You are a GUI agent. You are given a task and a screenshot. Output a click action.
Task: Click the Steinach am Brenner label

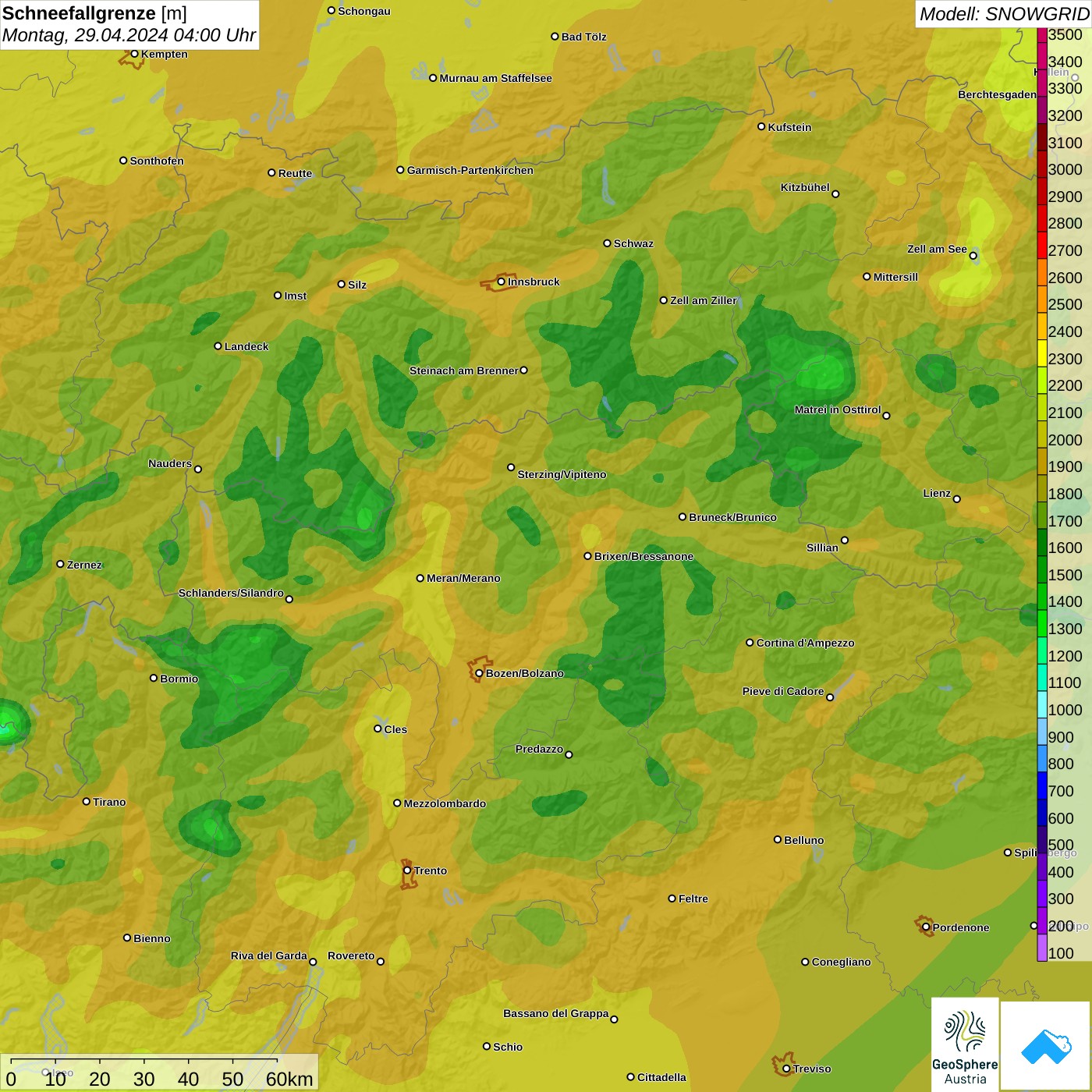tap(464, 370)
